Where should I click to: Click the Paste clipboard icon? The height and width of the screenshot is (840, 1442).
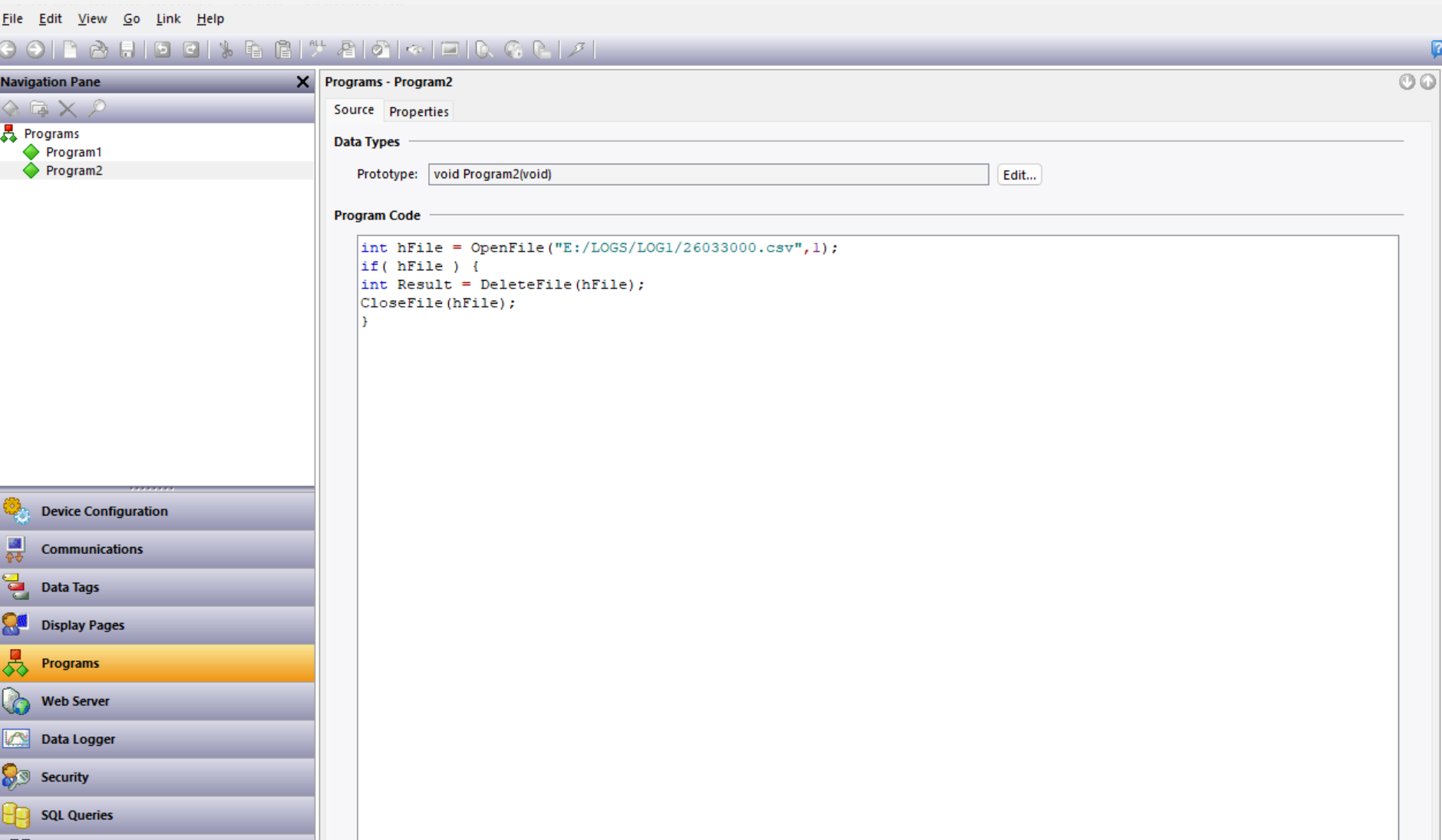283,50
